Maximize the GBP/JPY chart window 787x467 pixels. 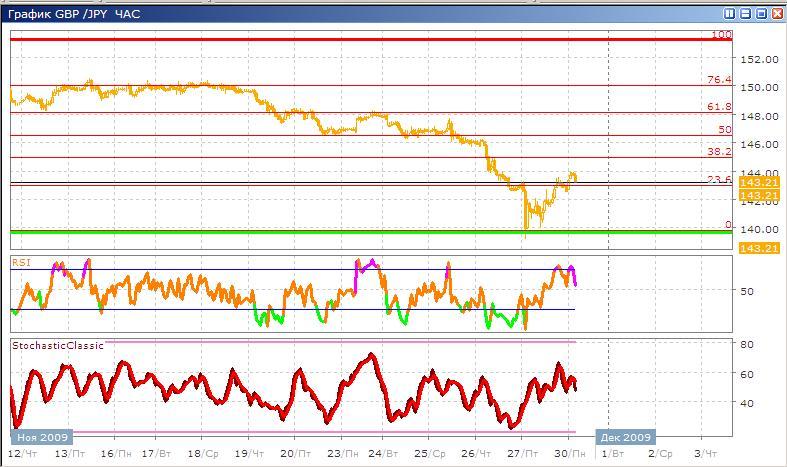tap(761, 14)
